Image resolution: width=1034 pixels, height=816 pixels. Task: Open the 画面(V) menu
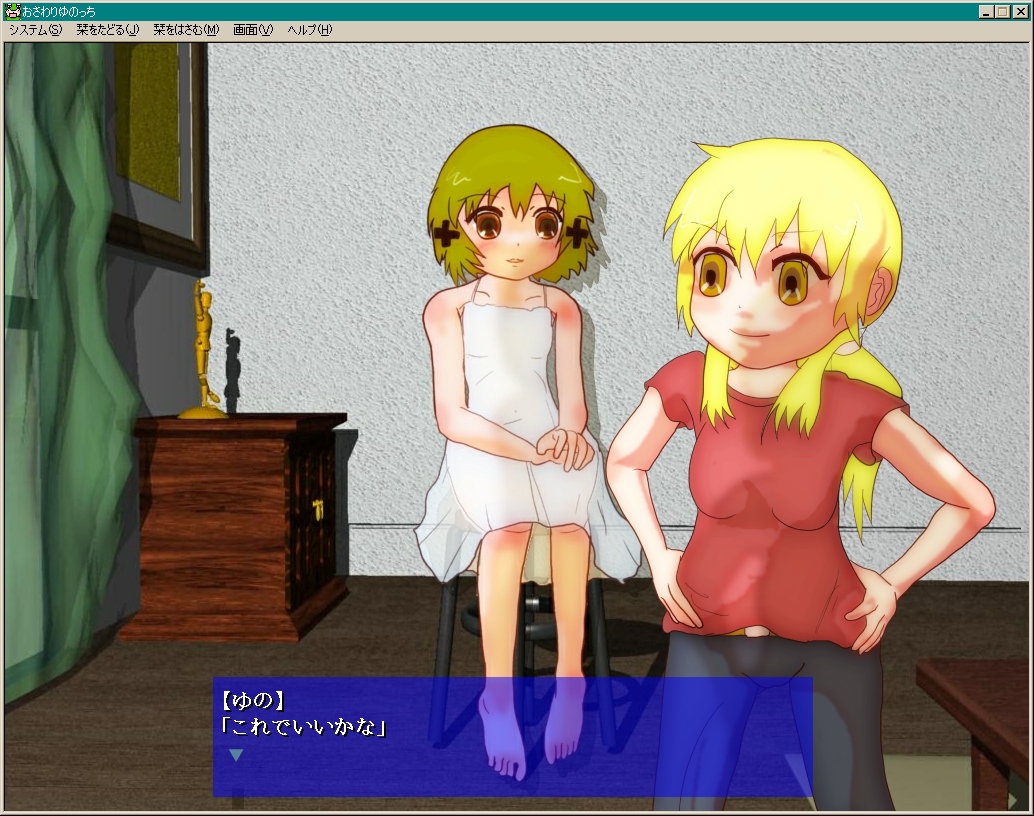(253, 30)
